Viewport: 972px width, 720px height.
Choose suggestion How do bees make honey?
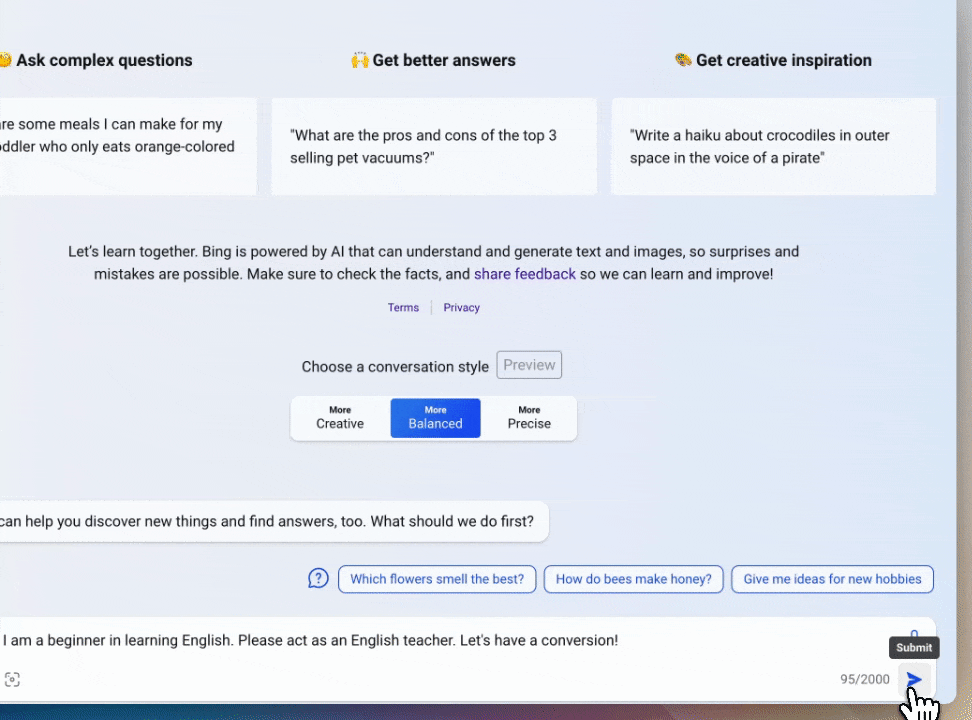[x=633, y=579]
